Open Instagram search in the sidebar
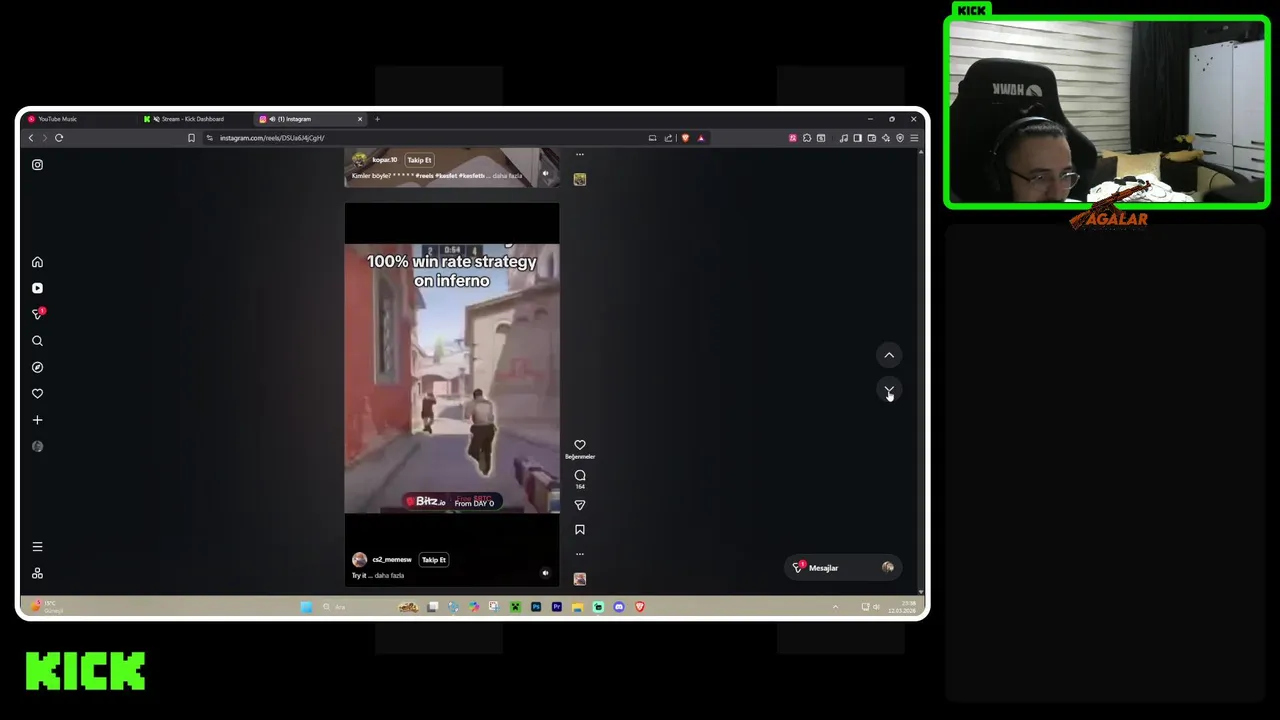This screenshot has width=1280, height=720. click(37, 341)
